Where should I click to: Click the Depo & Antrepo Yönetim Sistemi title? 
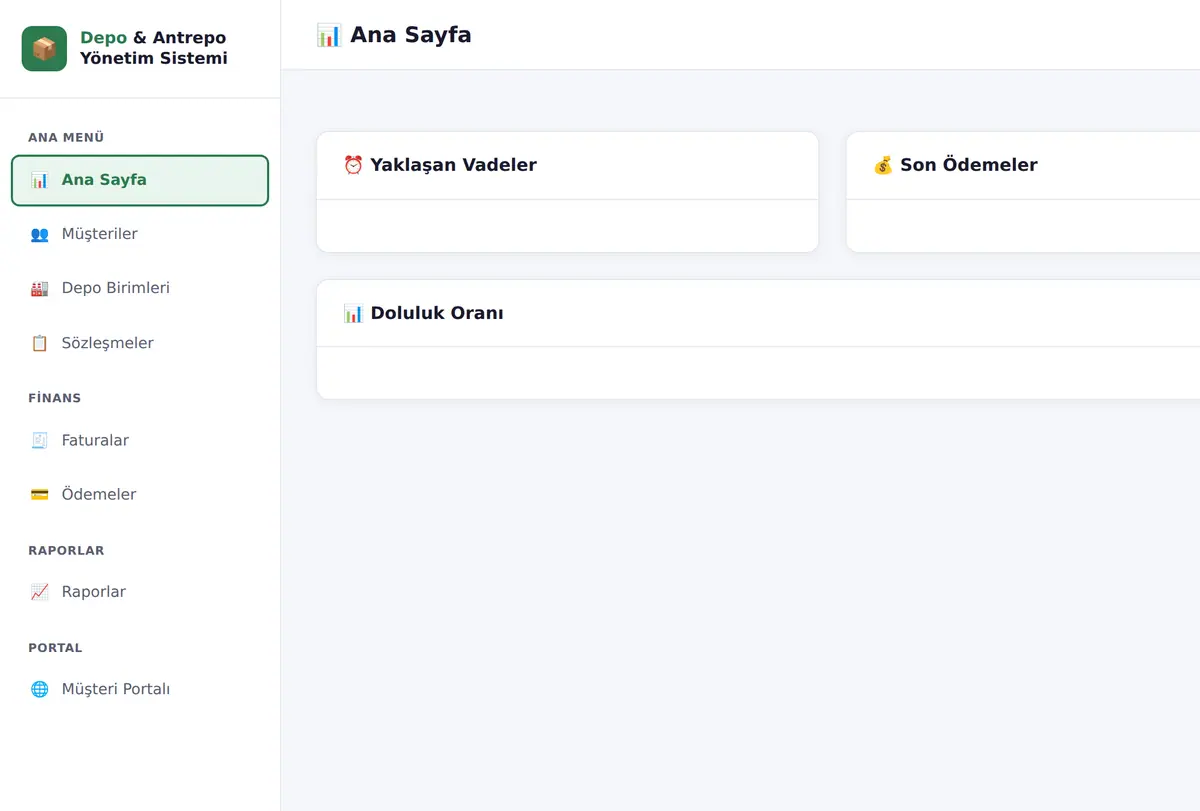(x=154, y=48)
